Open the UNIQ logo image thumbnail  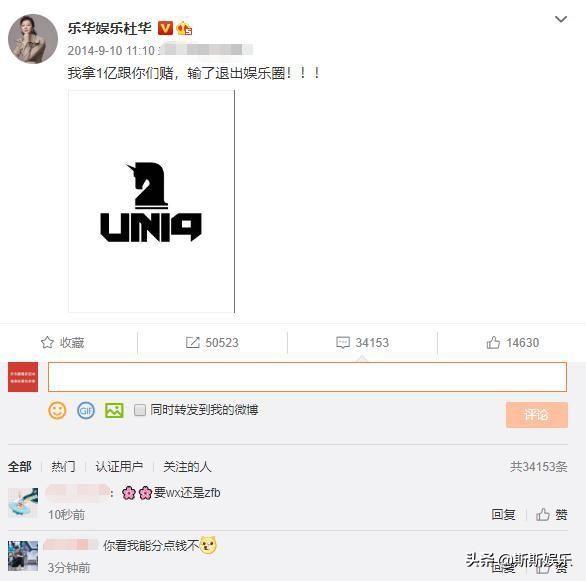[x=151, y=201]
